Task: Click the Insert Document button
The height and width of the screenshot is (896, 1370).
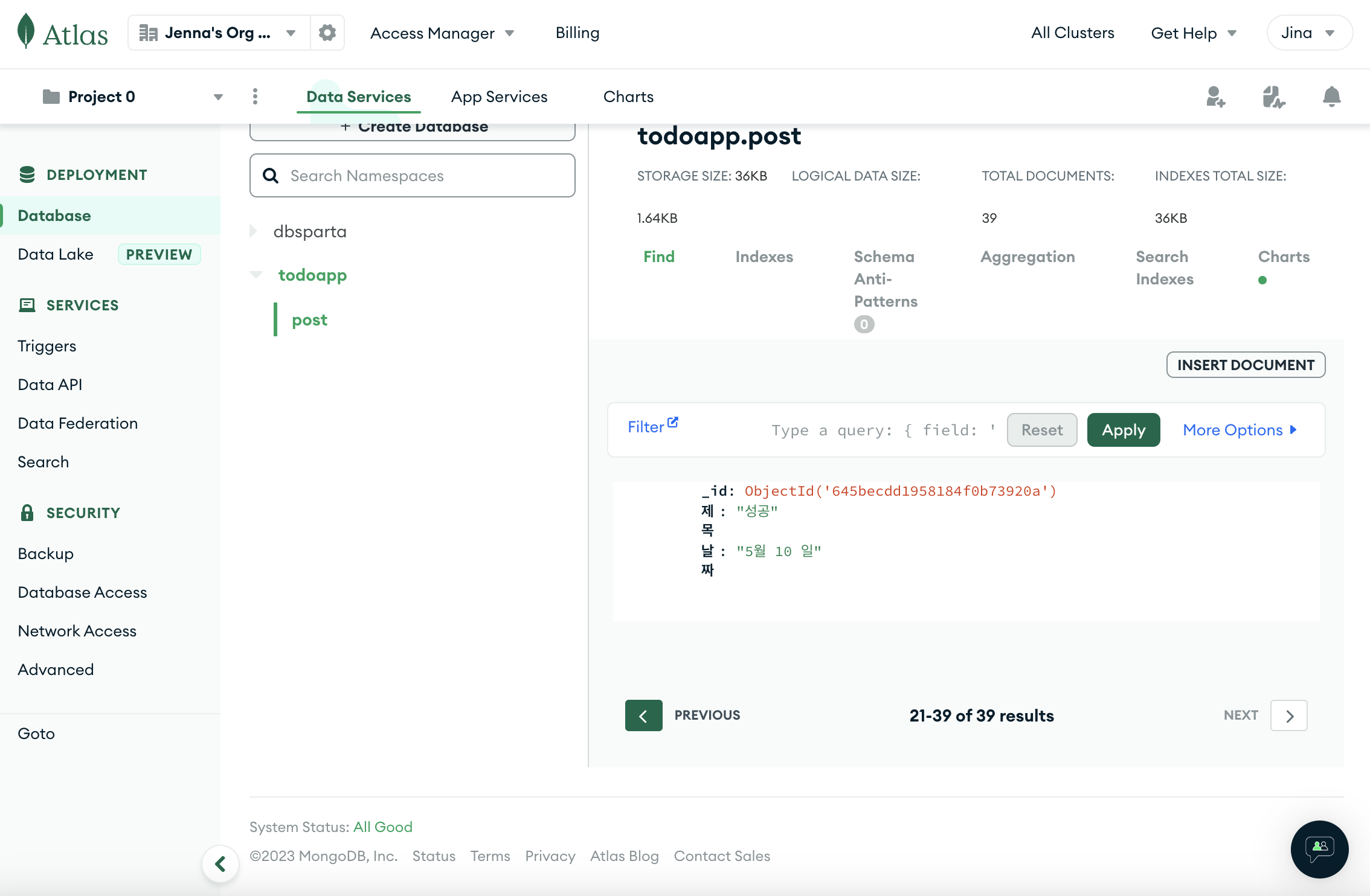Action: [x=1246, y=365]
